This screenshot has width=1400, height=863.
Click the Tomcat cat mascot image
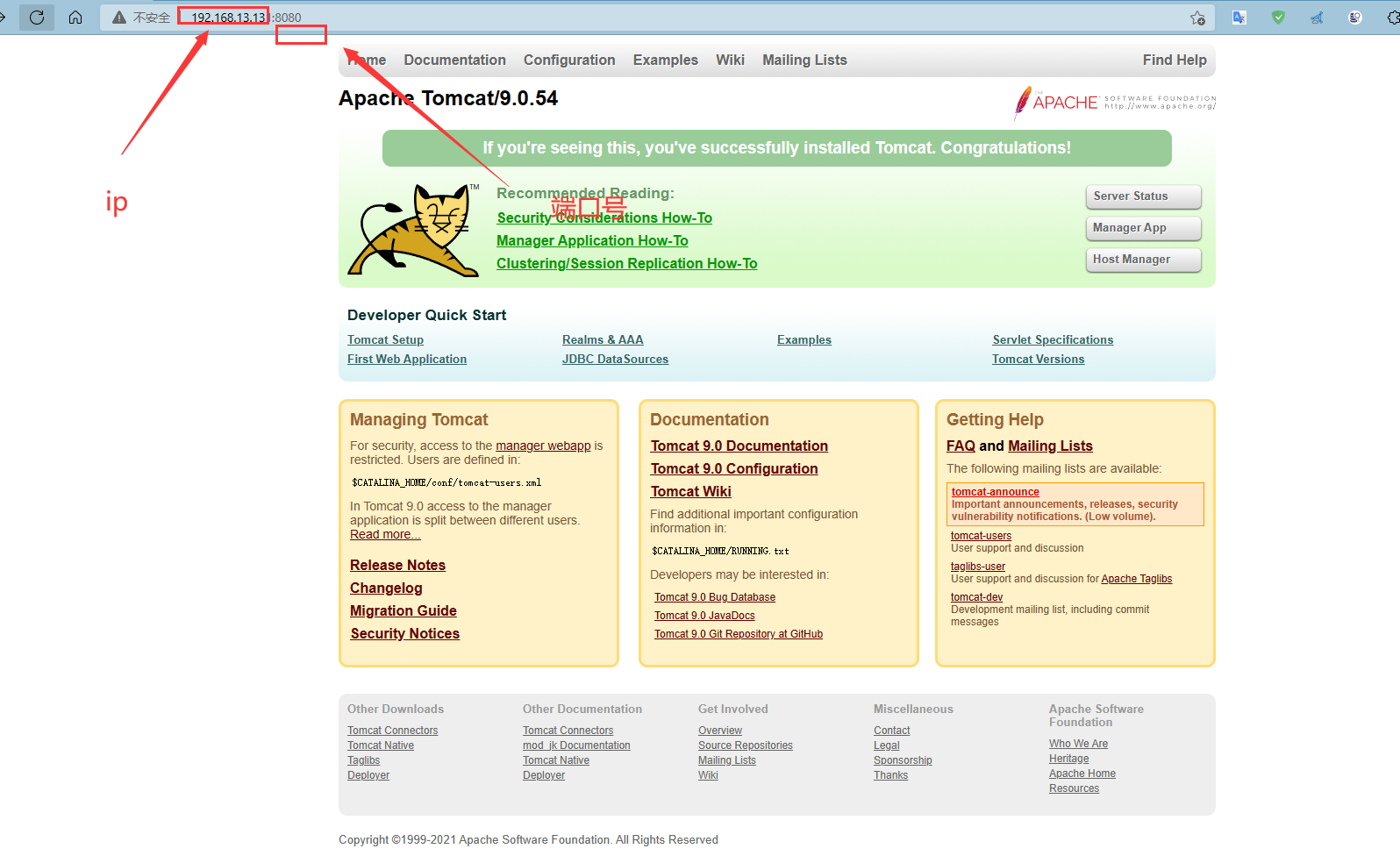tap(414, 230)
